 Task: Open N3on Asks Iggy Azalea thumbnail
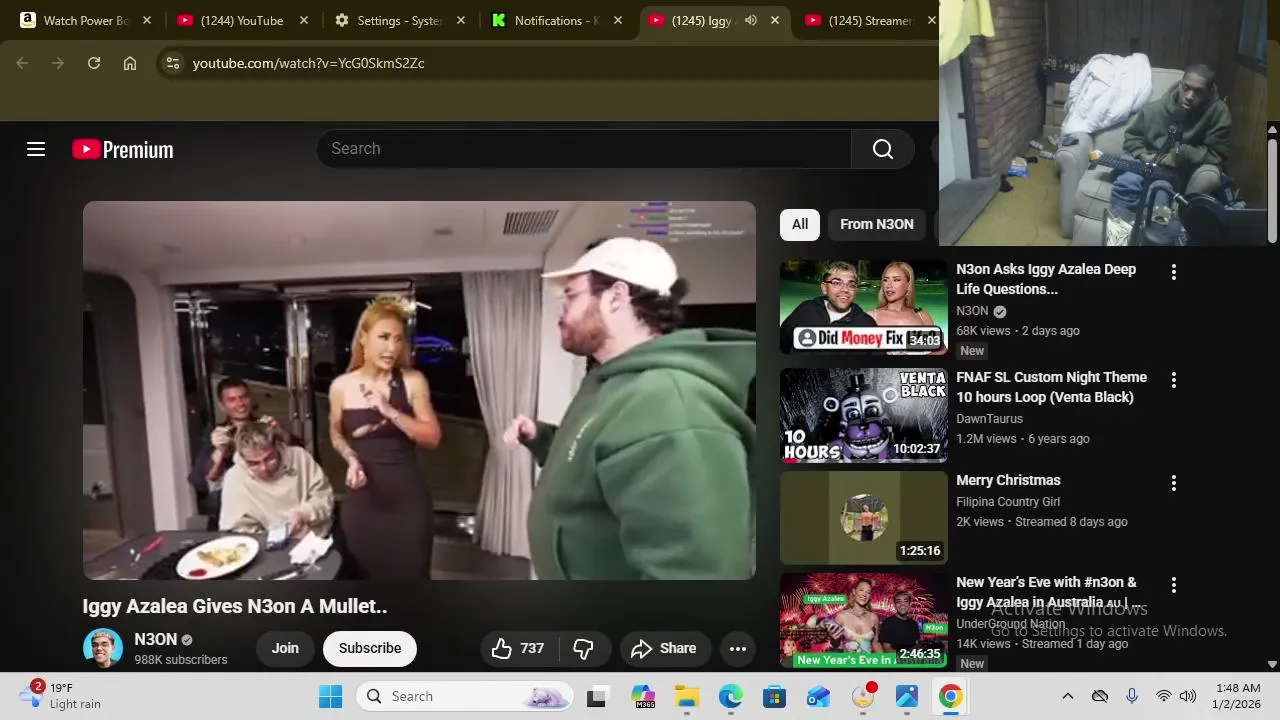click(864, 307)
